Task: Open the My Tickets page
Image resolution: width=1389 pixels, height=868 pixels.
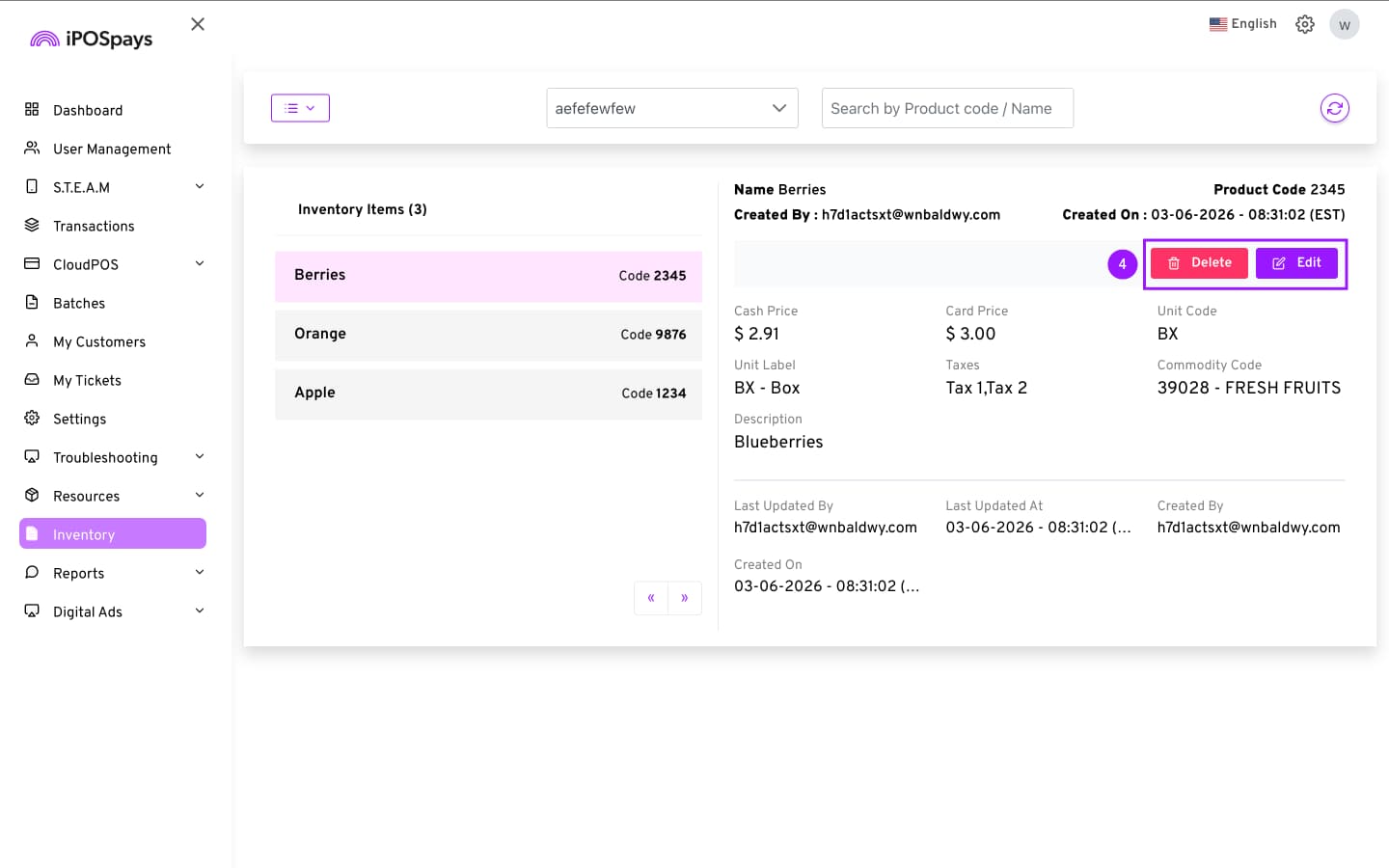Action: [87, 380]
